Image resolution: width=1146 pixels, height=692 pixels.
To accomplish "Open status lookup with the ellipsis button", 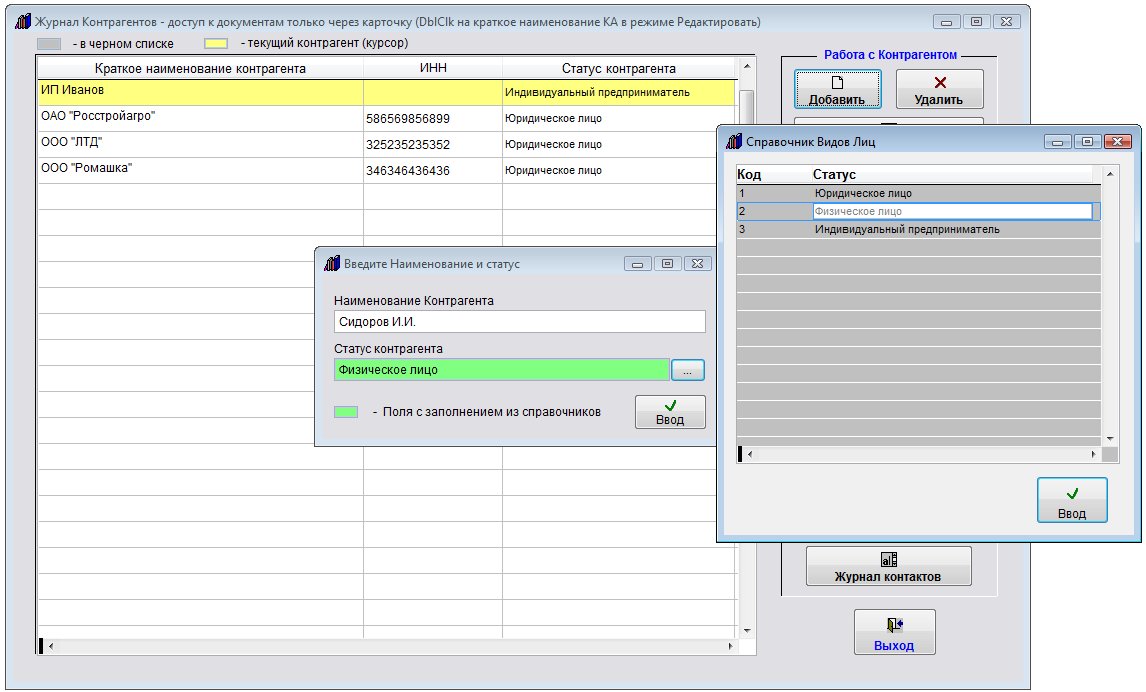I will [687, 370].
